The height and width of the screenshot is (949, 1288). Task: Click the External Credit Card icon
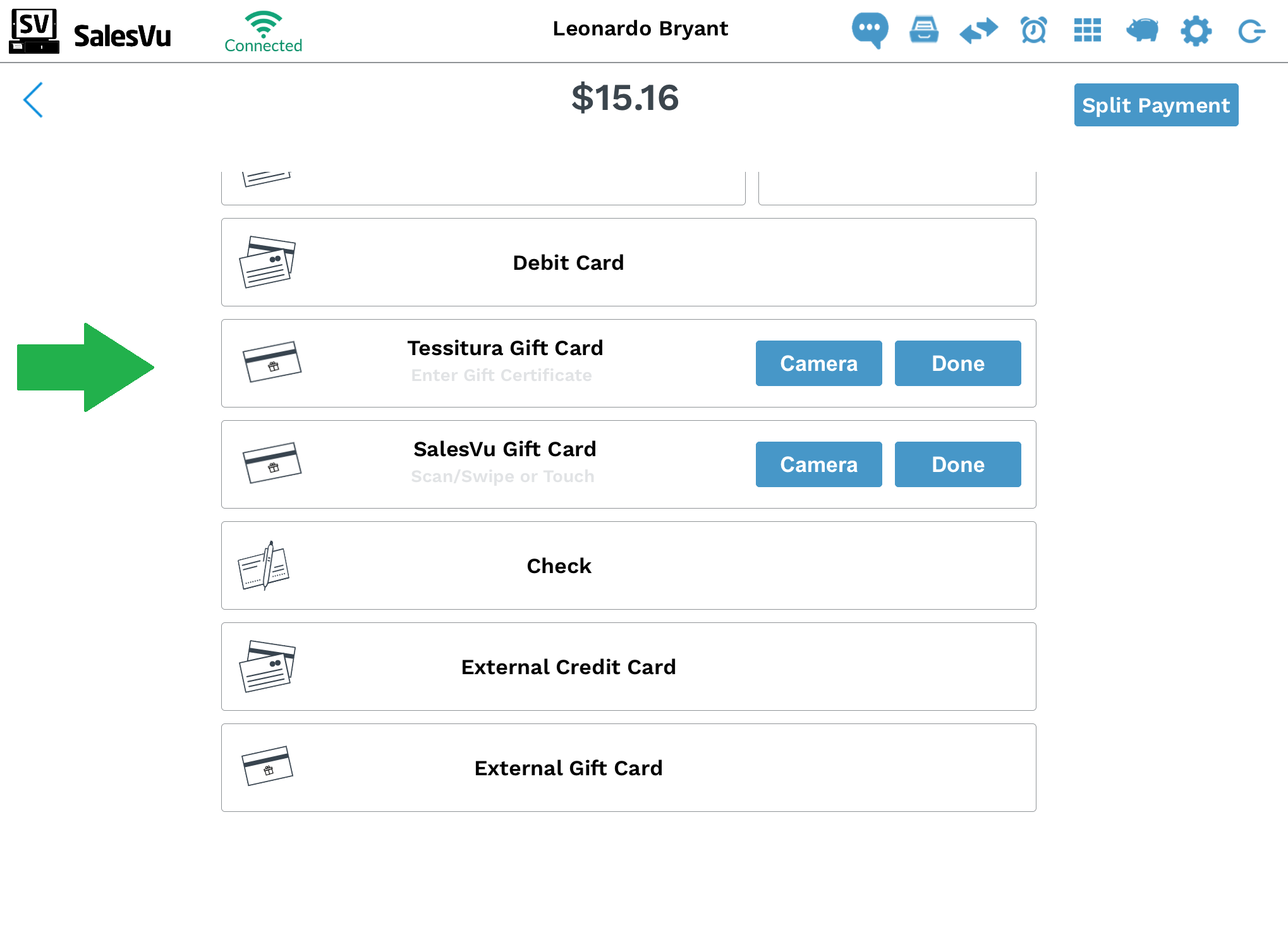pos(267,667)
